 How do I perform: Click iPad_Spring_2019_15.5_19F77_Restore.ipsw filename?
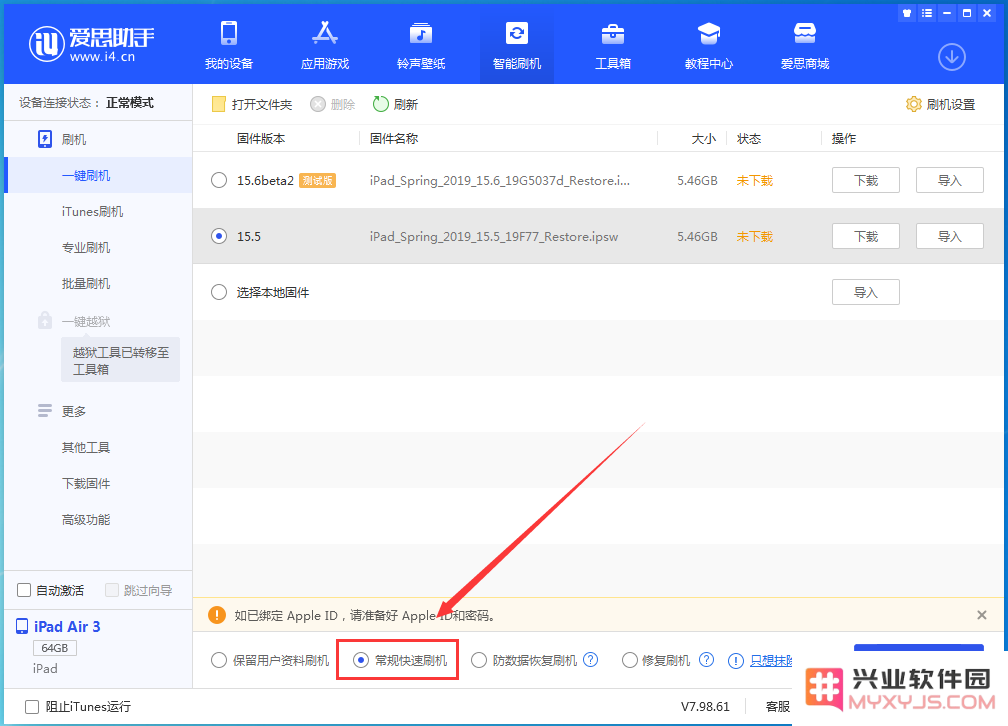point(494,237)
